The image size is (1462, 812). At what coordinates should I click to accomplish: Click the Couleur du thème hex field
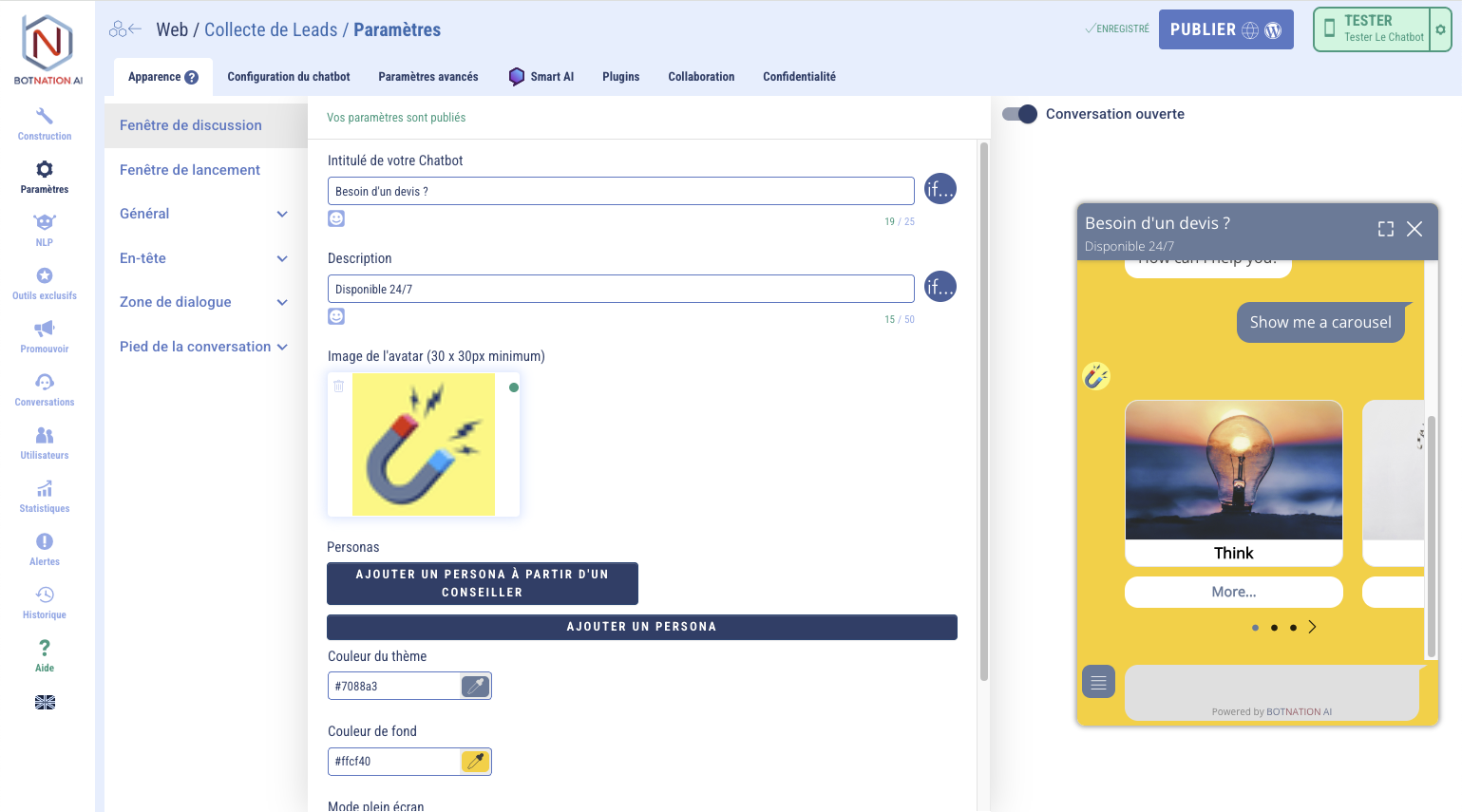pos(394,686)
